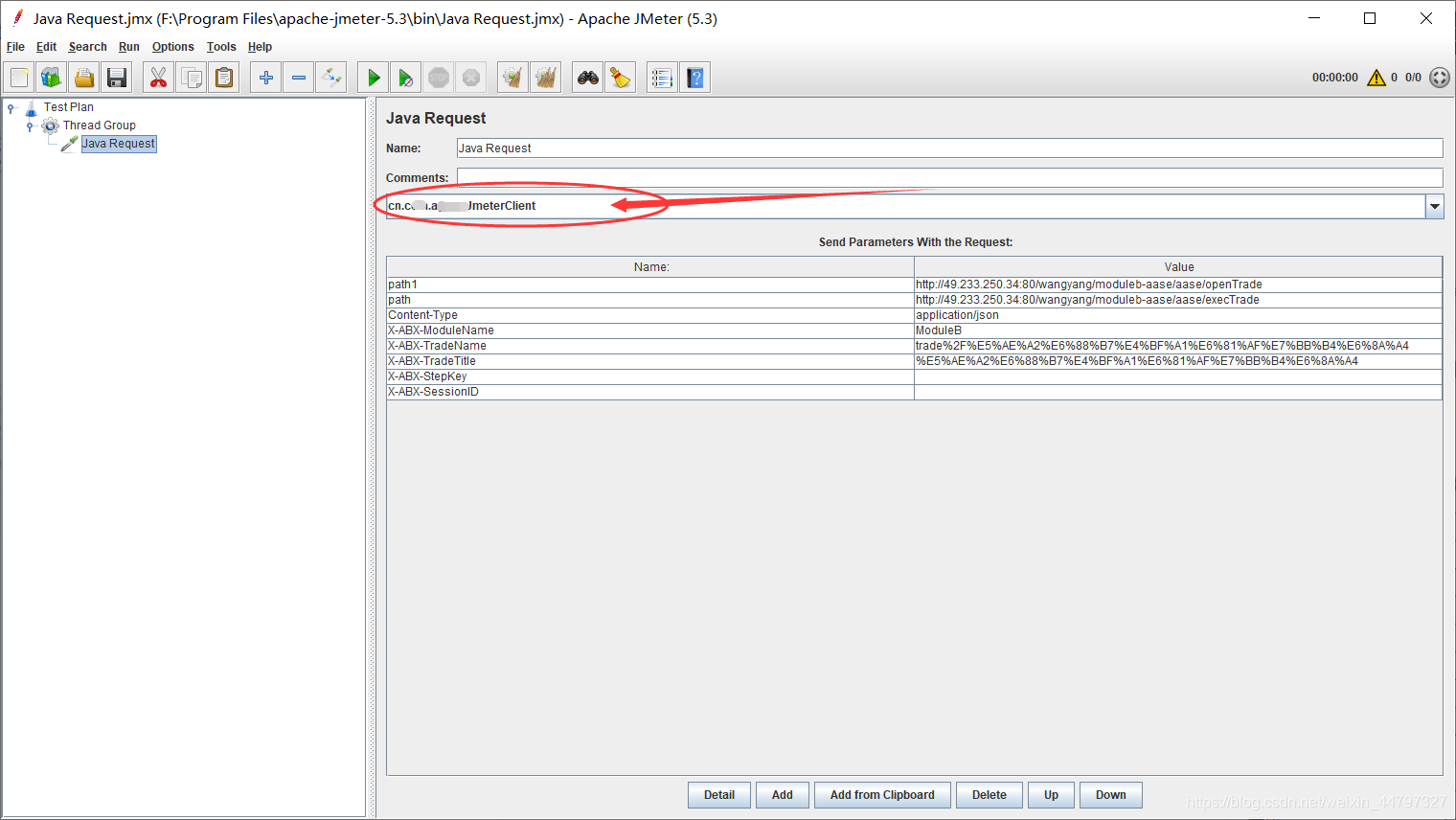Select the Content-Type name cell

coord(650,315)
